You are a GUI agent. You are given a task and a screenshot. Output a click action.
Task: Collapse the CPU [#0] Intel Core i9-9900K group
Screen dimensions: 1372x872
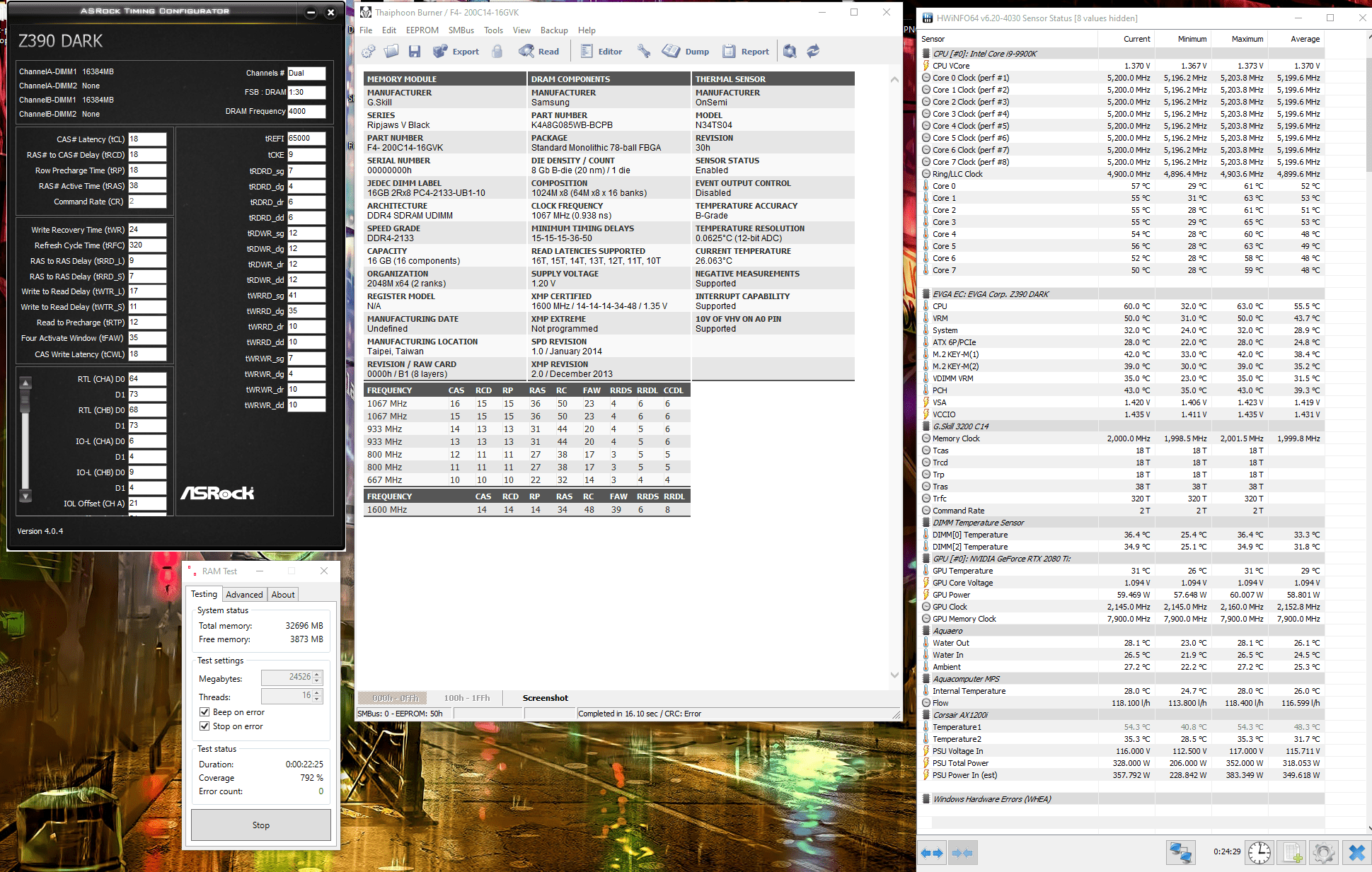click(926, 54)
